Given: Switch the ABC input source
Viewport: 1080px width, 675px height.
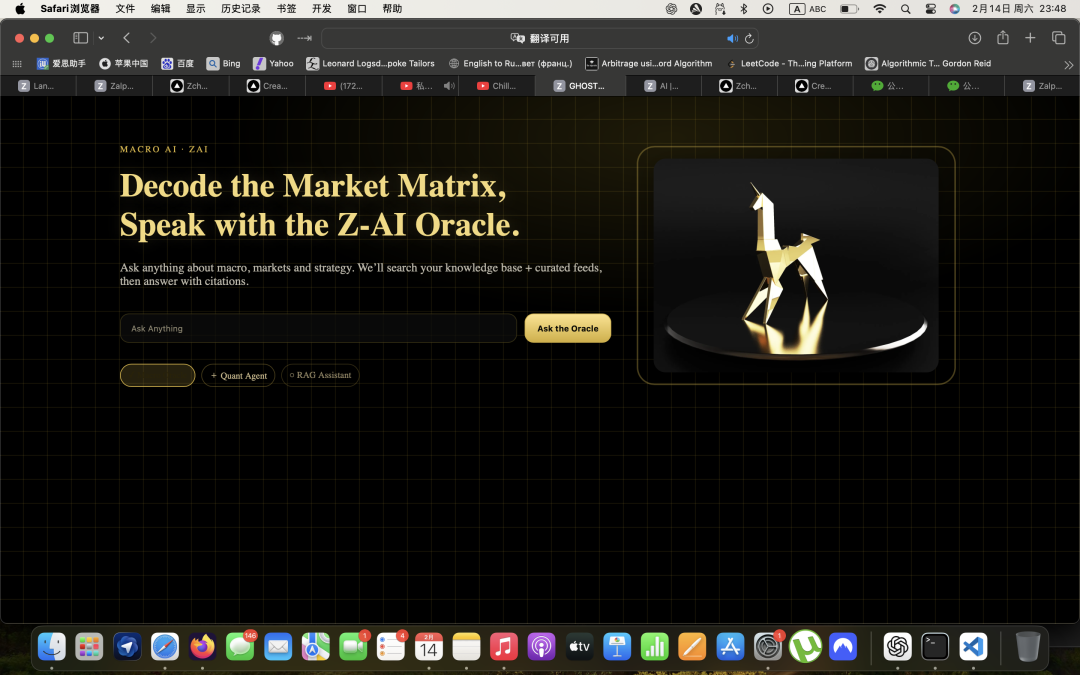Looking at the screenshot, I should pos(808,9).
